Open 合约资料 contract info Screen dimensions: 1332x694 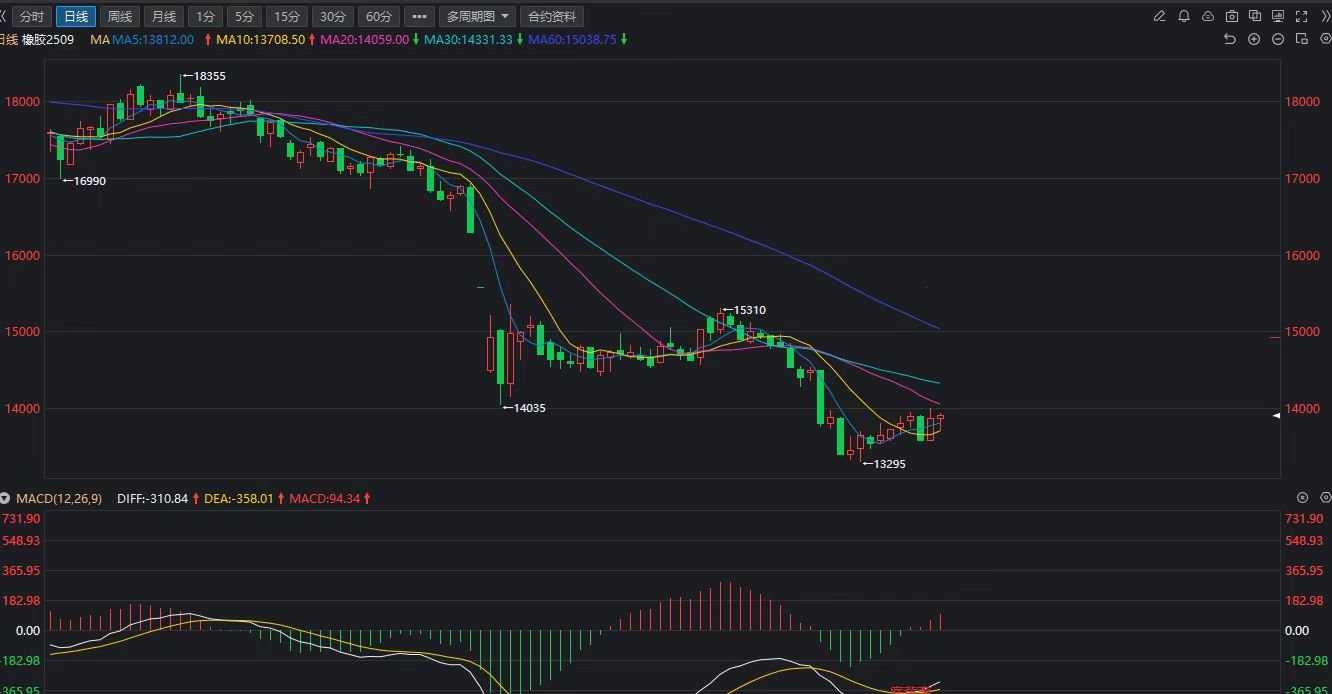point(552,17)
